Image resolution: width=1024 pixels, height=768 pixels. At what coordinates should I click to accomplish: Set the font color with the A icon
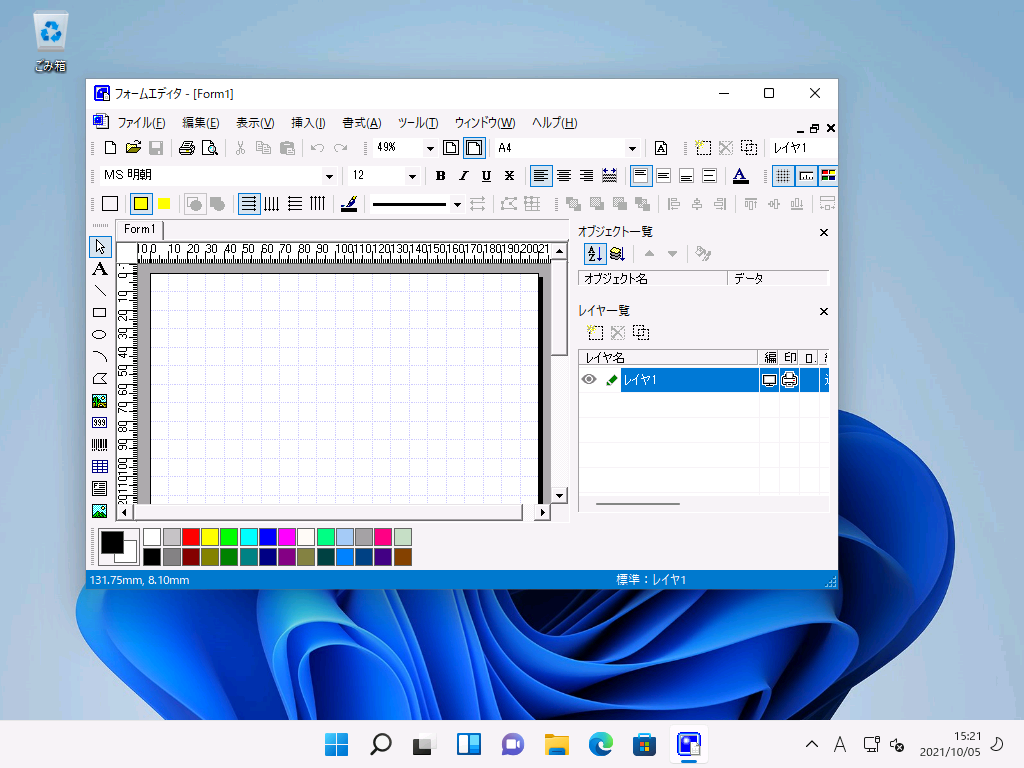[x=741, y=175]
